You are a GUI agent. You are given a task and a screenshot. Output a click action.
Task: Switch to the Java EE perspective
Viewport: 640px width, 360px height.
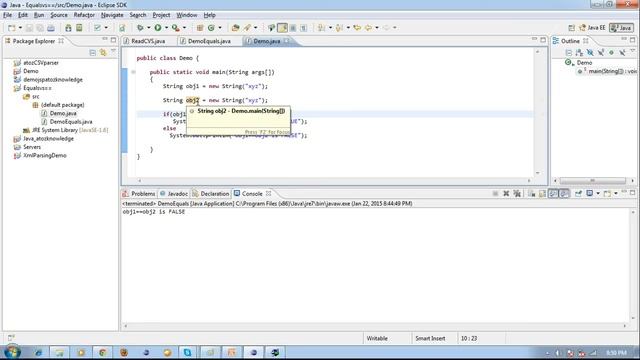[x=593, y=28]
